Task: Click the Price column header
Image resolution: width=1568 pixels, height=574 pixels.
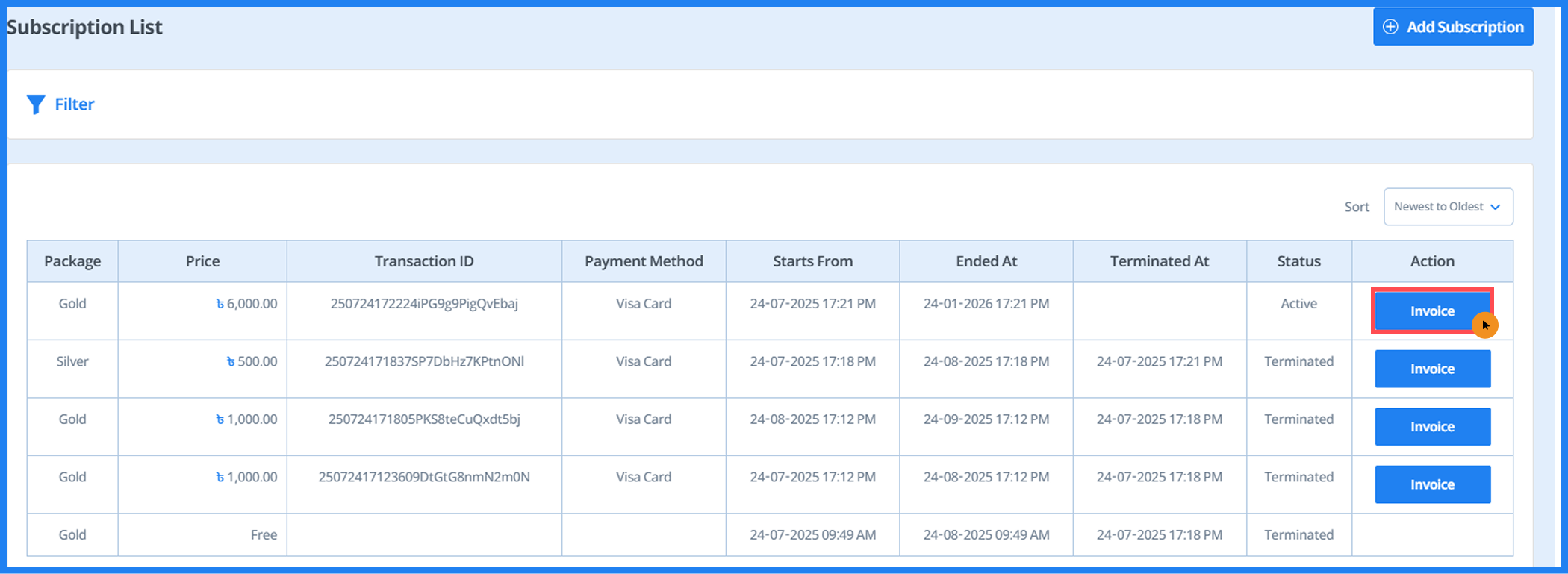Action: [202, 261]
